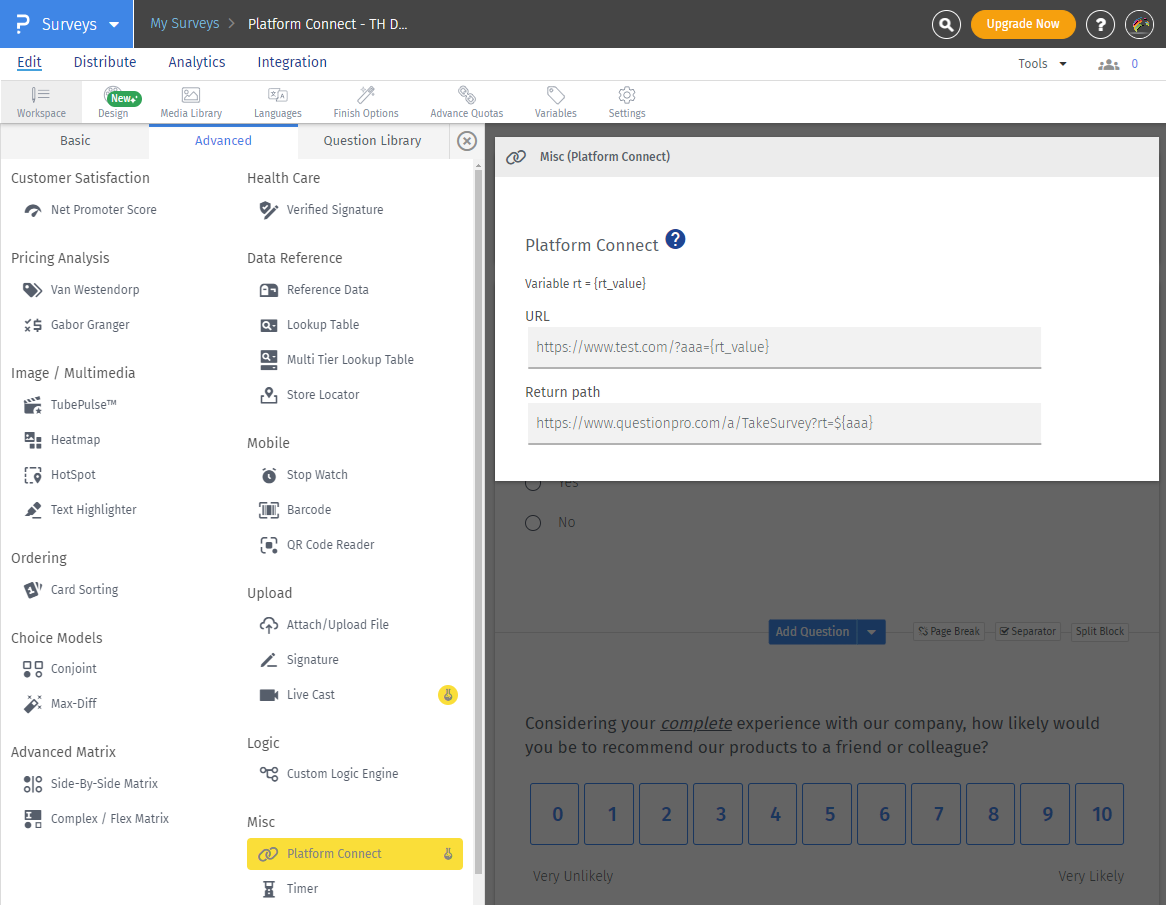This screenshot has width=1166, height=905.
Task: Open the Variables icon
Action: [555, 102]
